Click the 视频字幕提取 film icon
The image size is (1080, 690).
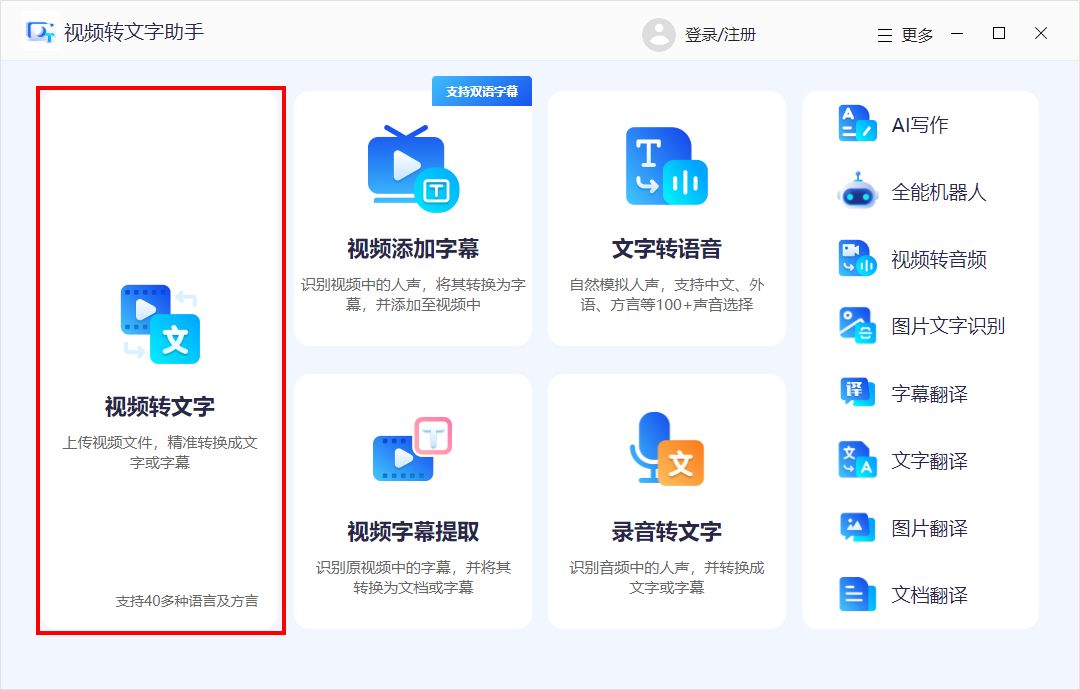(413, 449)
